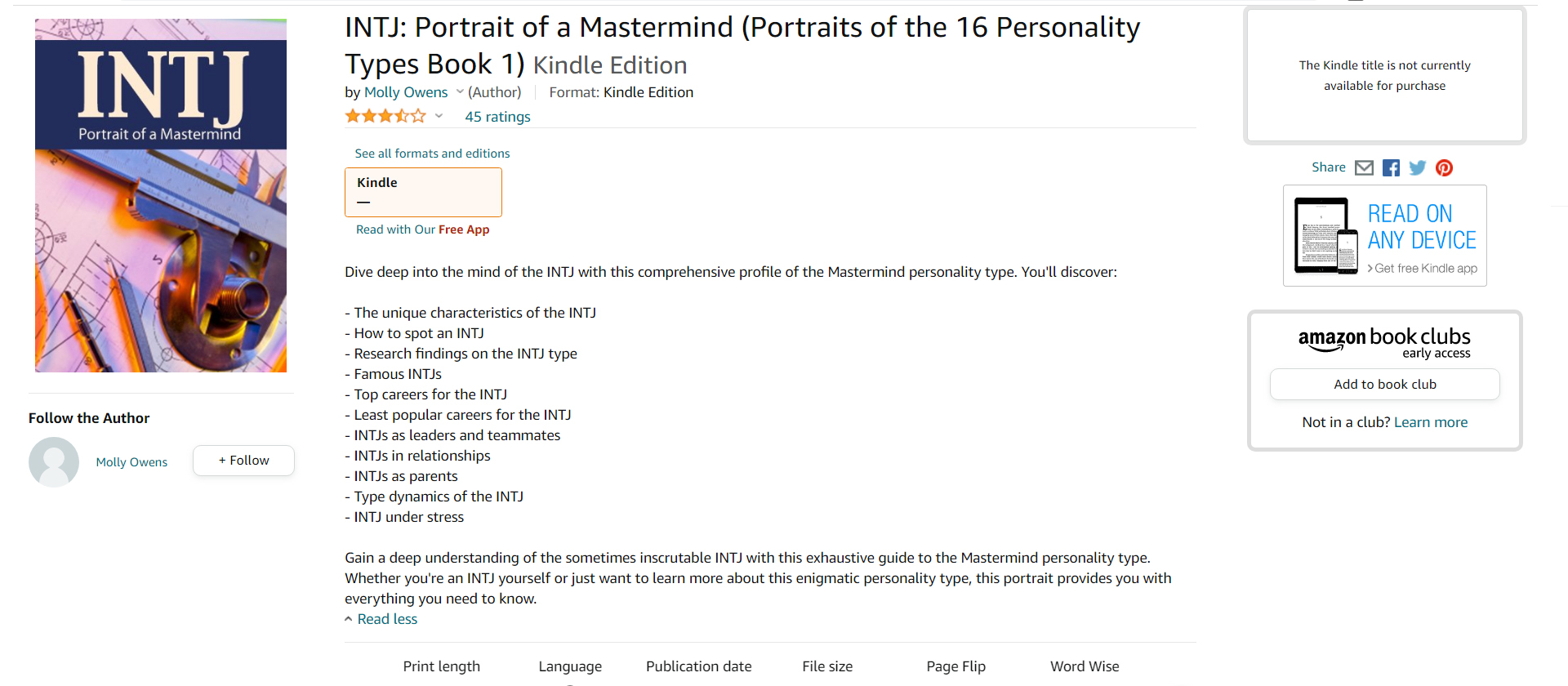This screenshot has height=686, width=1568.
Task: Add this book to book club
Action: tap(1385, 385)
